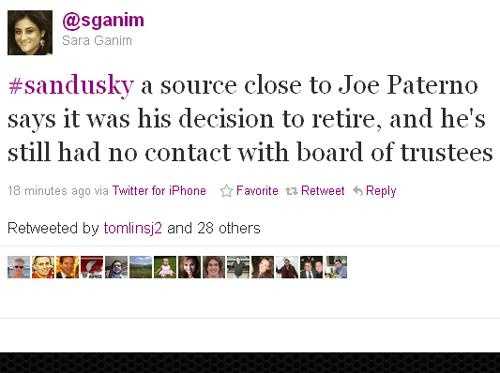500x373 pixels.
Task: Click the Reply text link
Action: (x=381, y=191)
